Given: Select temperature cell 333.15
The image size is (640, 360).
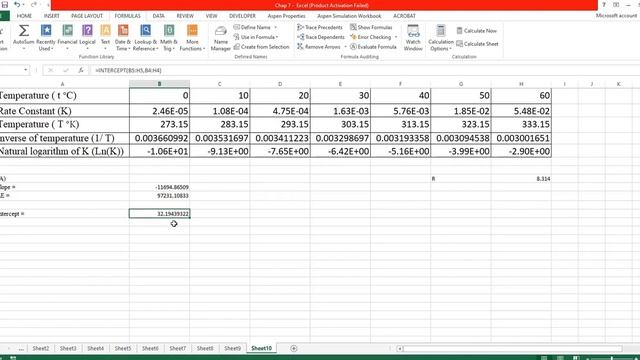Looking at the screenshot, I should coord(521,124).
